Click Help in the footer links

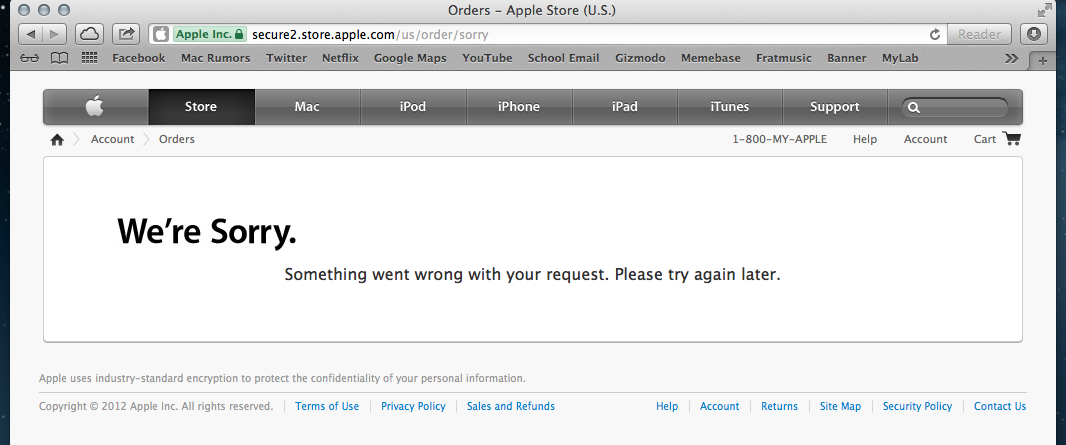pyautogui.click(x=667, y=406)
